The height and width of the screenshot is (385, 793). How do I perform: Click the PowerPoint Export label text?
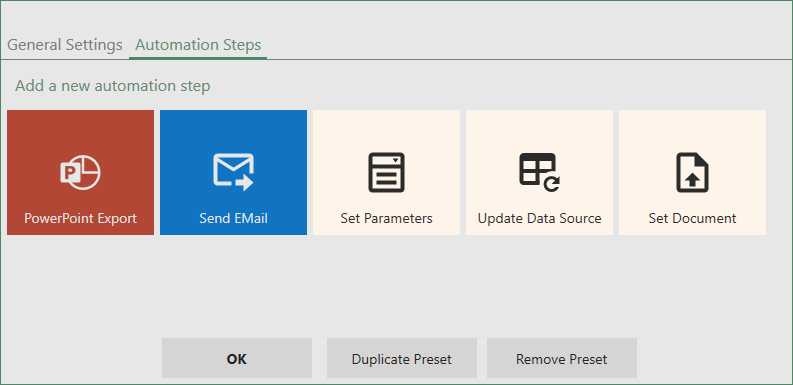tap(80, 219)
